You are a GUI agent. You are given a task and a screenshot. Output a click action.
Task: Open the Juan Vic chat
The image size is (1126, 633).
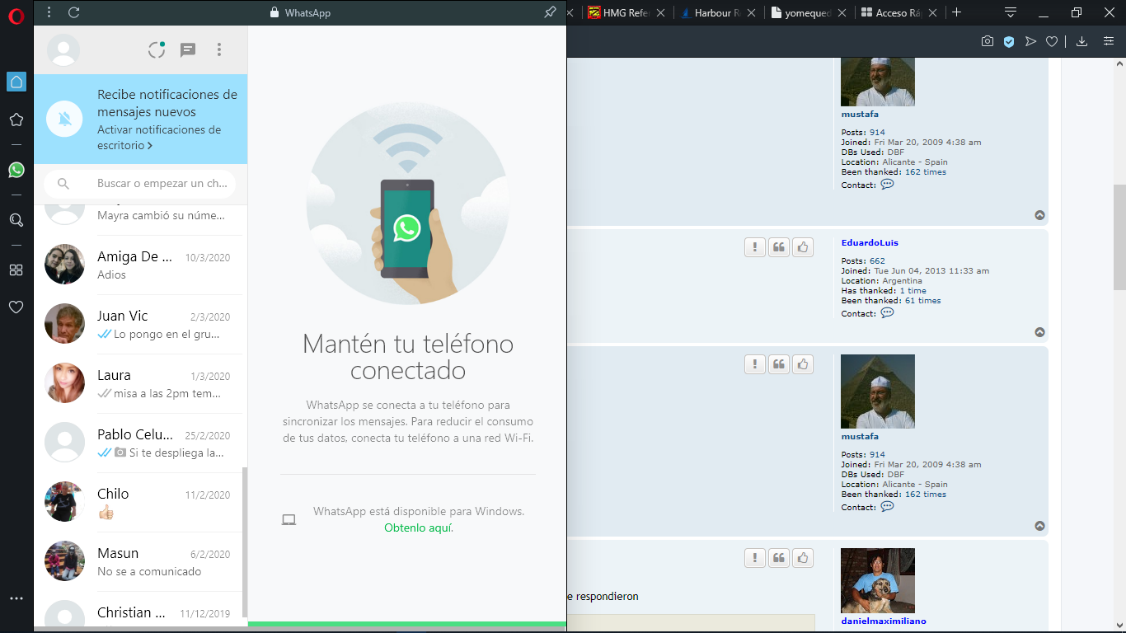point(141,324)
